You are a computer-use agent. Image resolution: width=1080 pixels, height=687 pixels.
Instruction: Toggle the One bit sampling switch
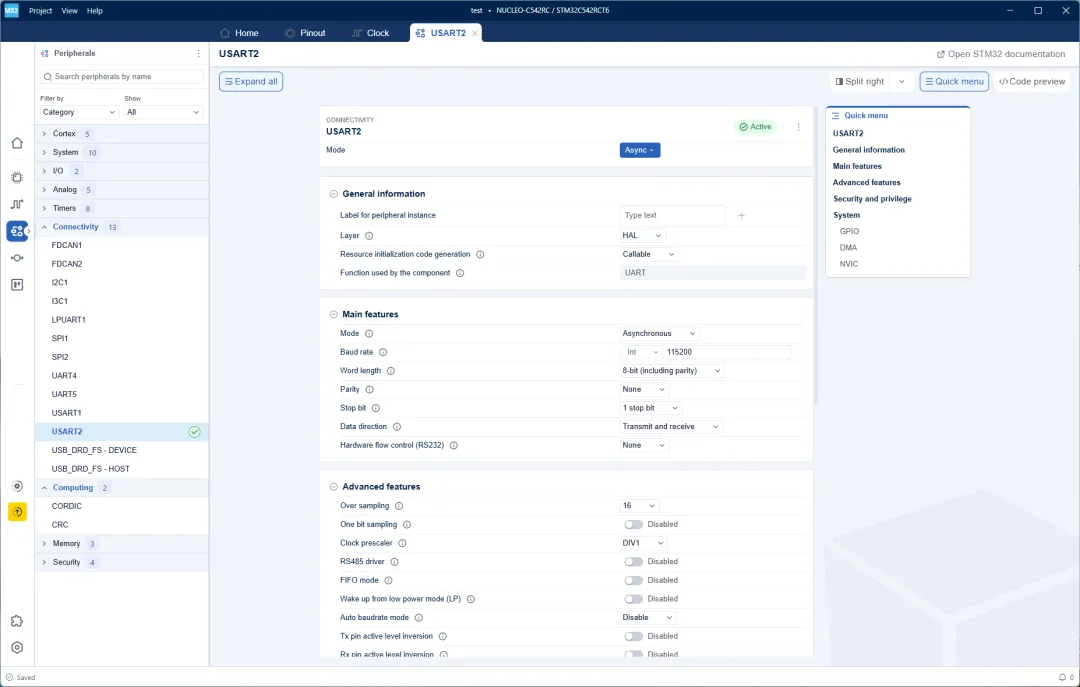(x=633, y=524)
